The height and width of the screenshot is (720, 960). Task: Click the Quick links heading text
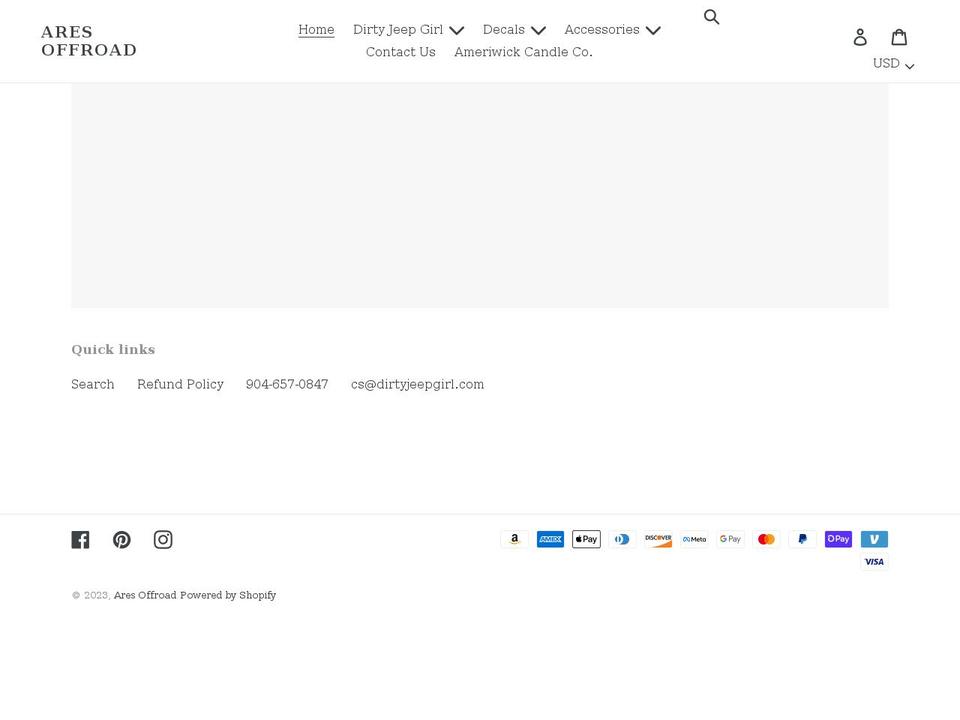tap(113, 350)
